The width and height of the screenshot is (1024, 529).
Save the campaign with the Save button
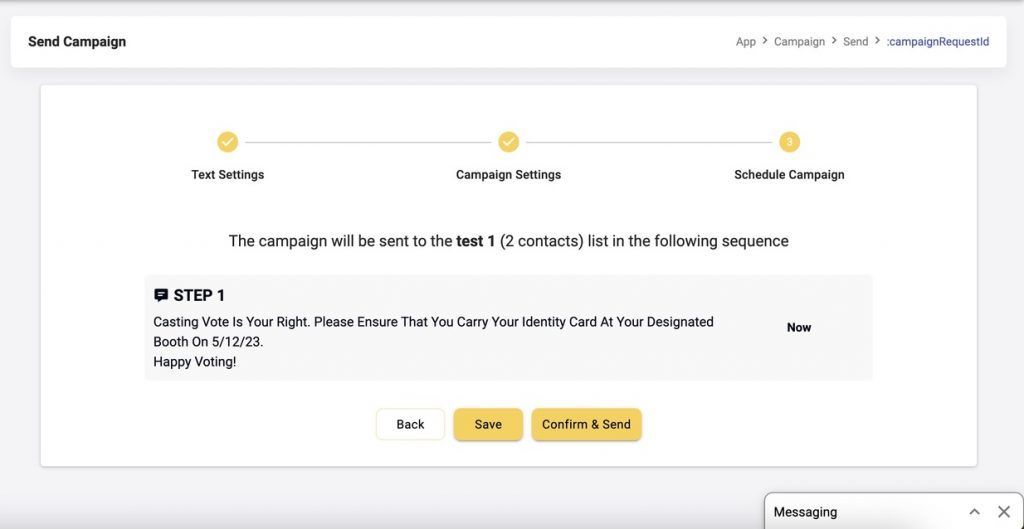click(488, 424)
